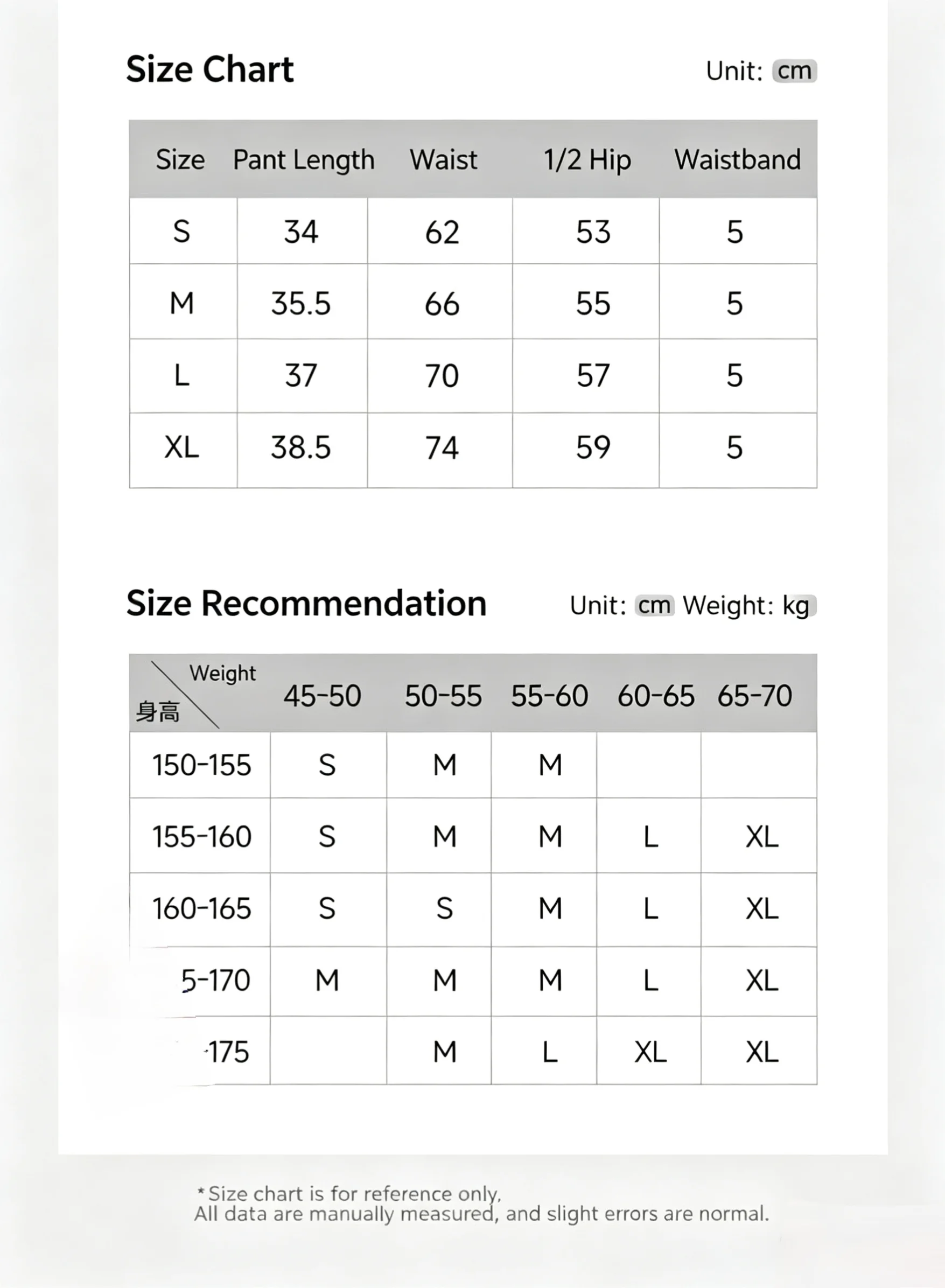Select the cm badge in Size Recommendation
This screenshot has height=1288, width=945.
pyautogui.click(x=654, y=606)
